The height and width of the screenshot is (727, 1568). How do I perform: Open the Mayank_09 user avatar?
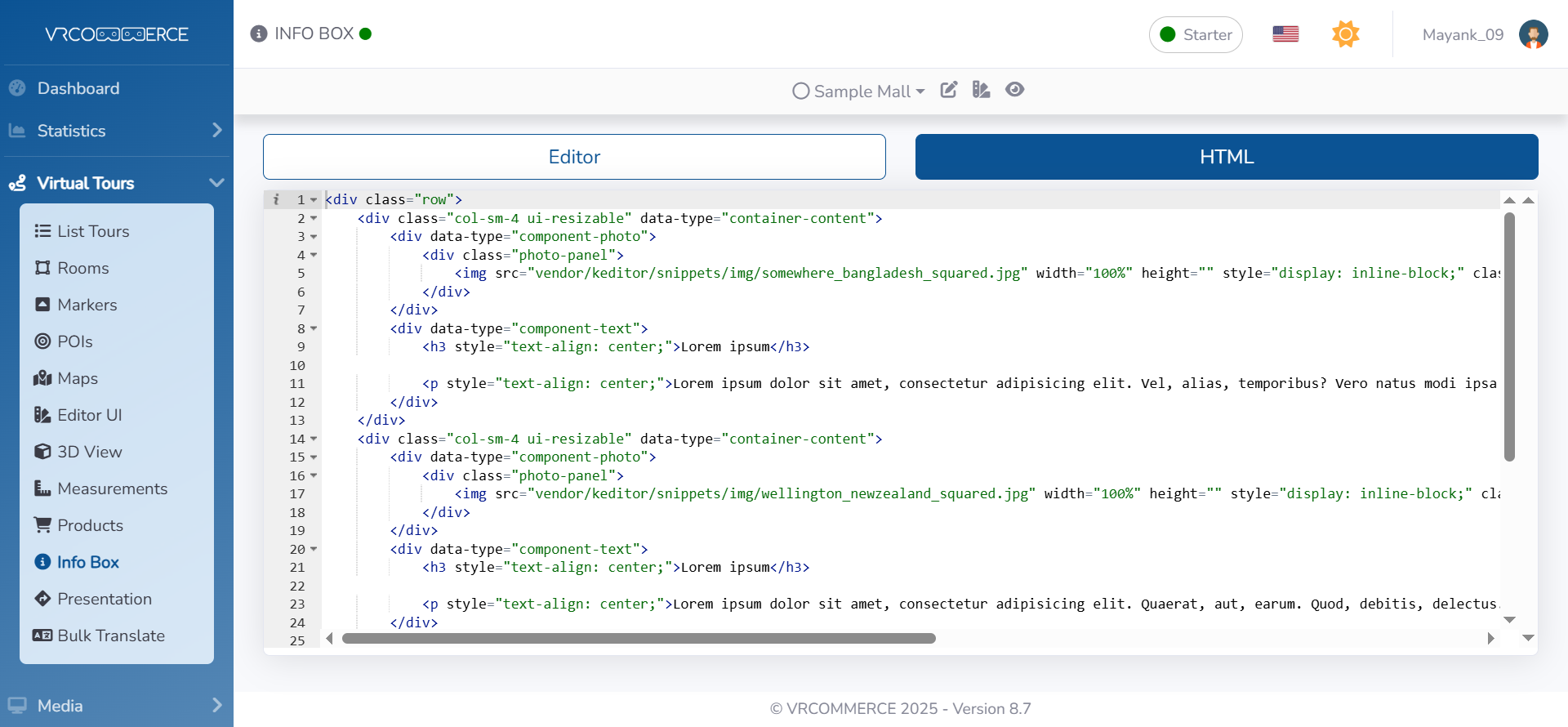point(1533,34)
